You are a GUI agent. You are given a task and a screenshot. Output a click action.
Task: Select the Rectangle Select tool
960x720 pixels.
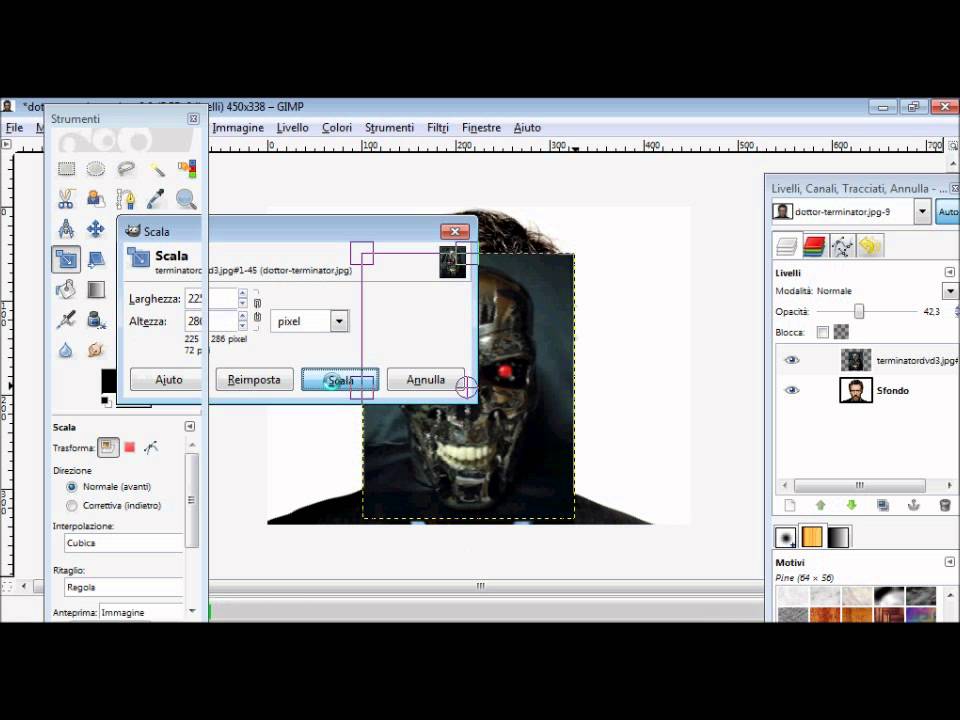[x=66, y=168]
